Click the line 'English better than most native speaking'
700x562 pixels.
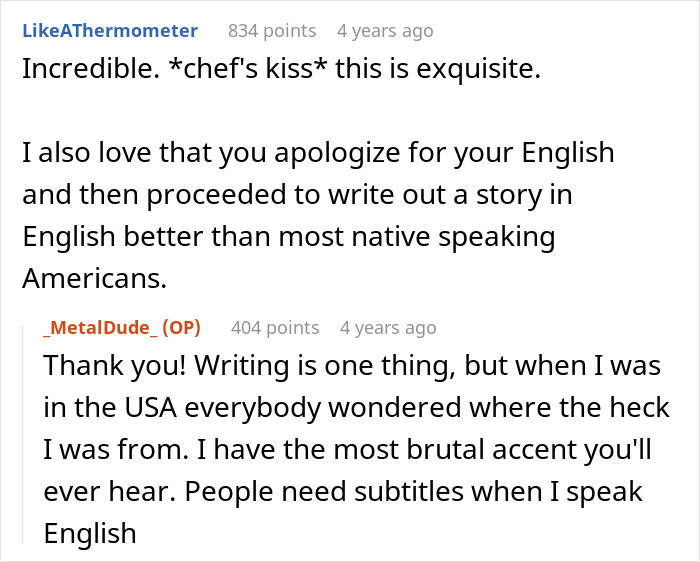point(288,238)
